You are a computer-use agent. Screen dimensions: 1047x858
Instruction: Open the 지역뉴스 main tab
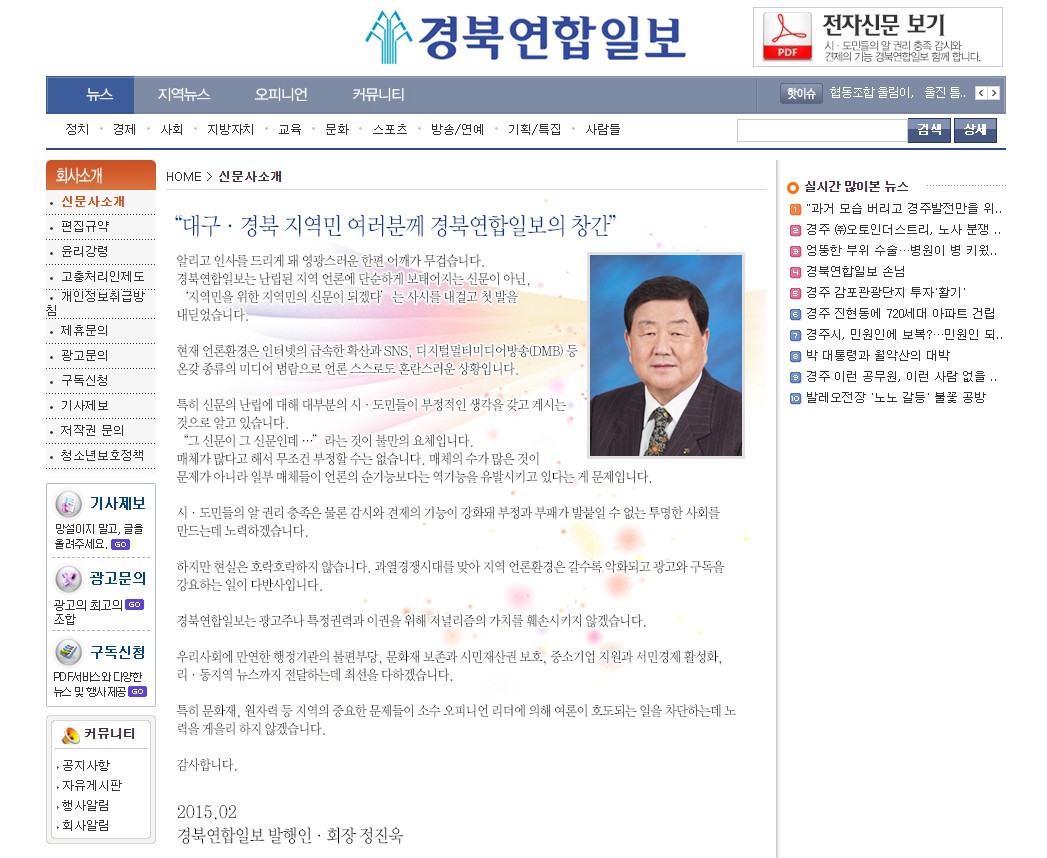184,95
